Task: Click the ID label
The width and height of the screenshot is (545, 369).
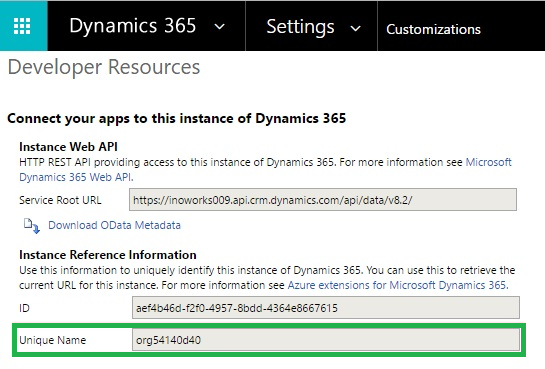Action: (x=24, y=308)
